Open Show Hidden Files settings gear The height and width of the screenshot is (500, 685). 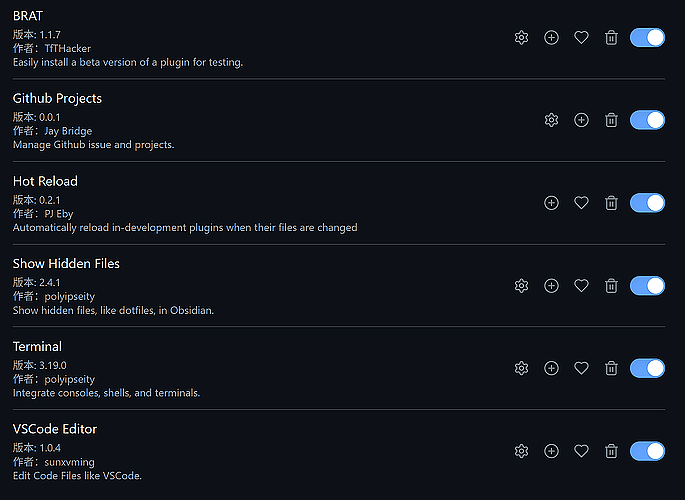point(521,286)
